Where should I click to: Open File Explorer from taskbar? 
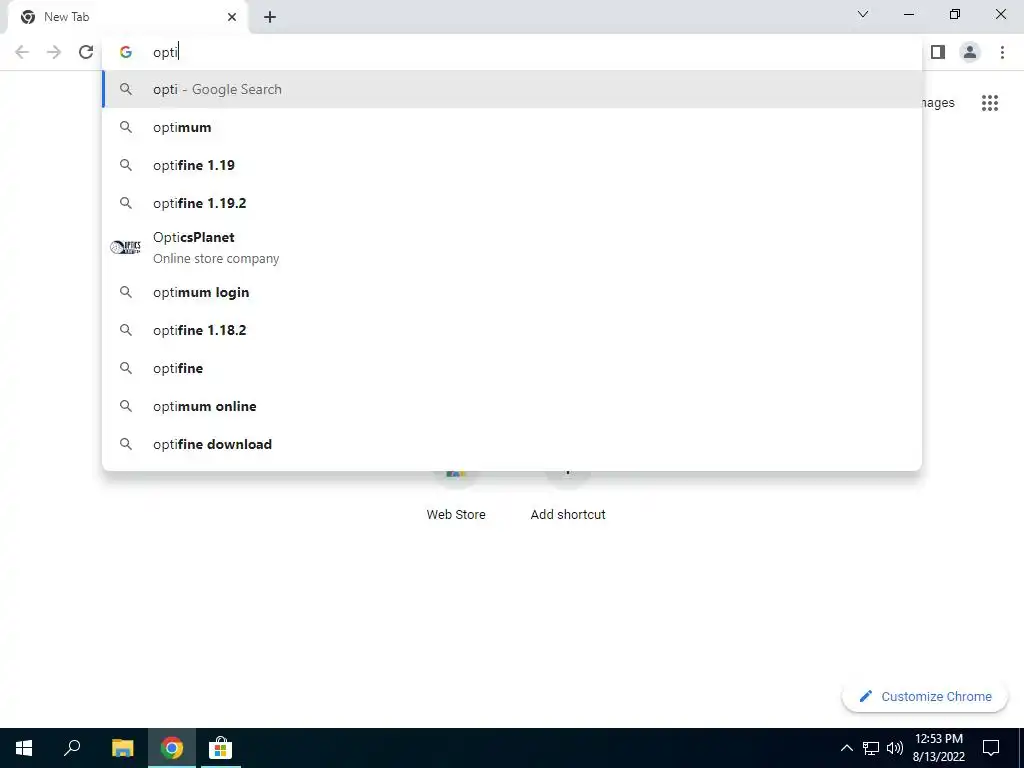(122, 748)
